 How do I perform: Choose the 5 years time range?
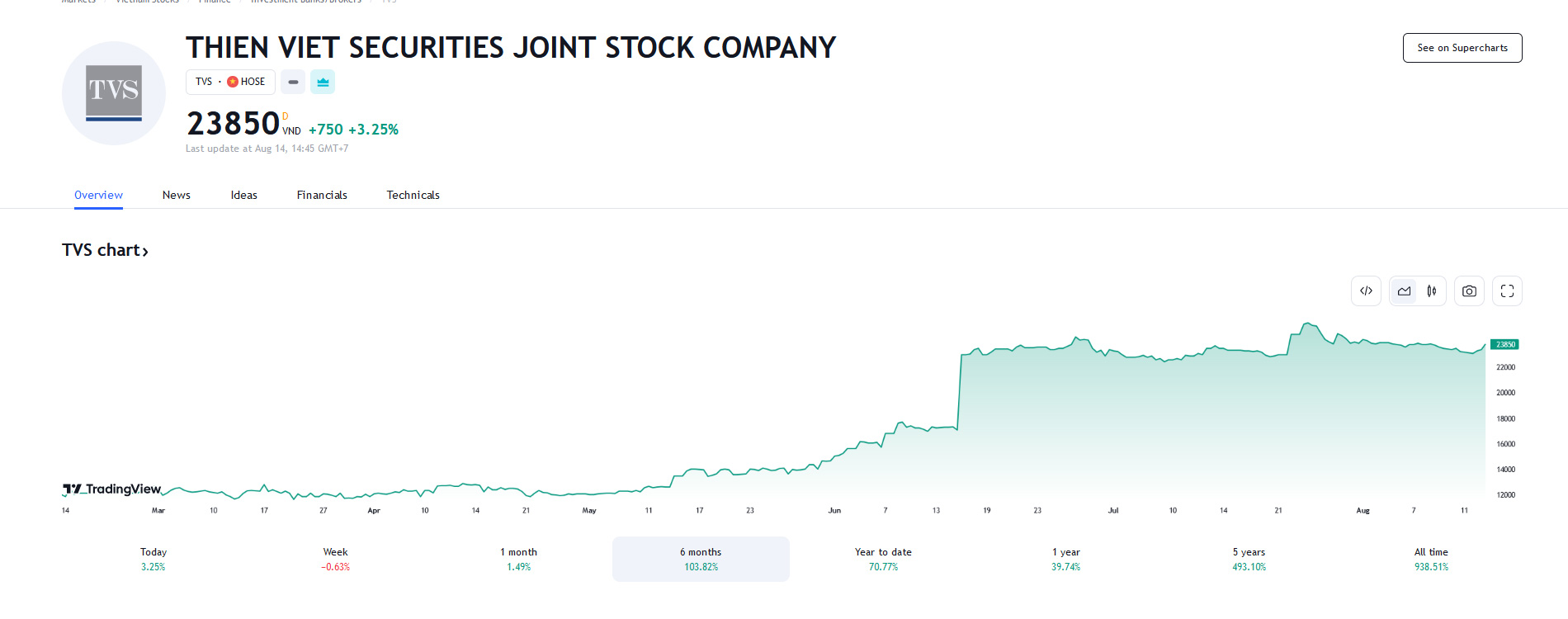(1249, 559)
